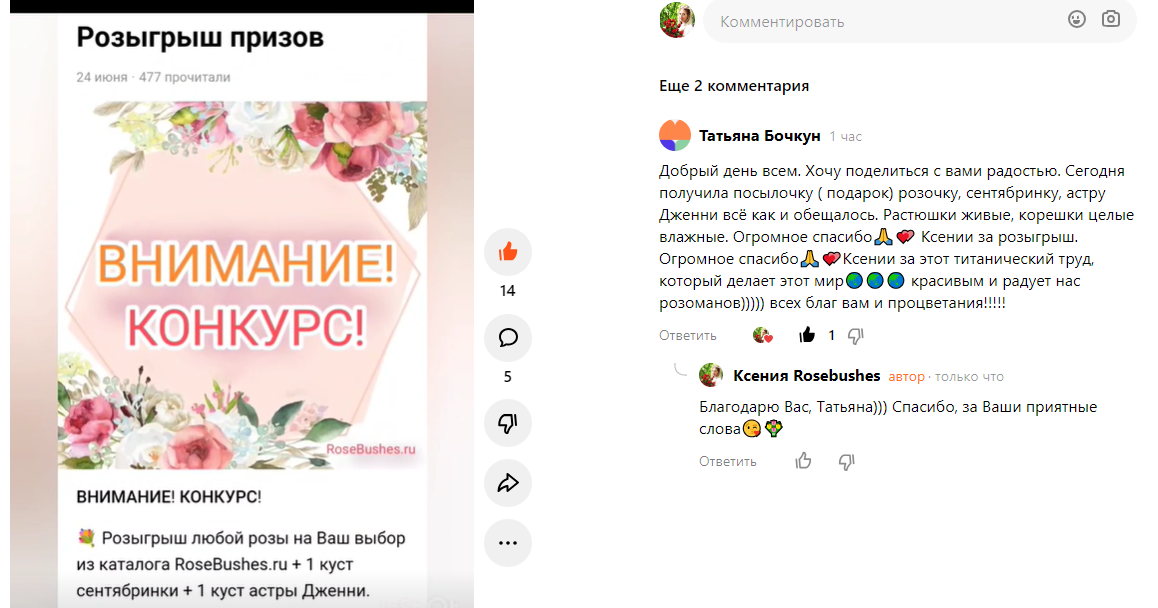
Task: Reply to Ксения's comment via Ответить
Action: [727, 462]
